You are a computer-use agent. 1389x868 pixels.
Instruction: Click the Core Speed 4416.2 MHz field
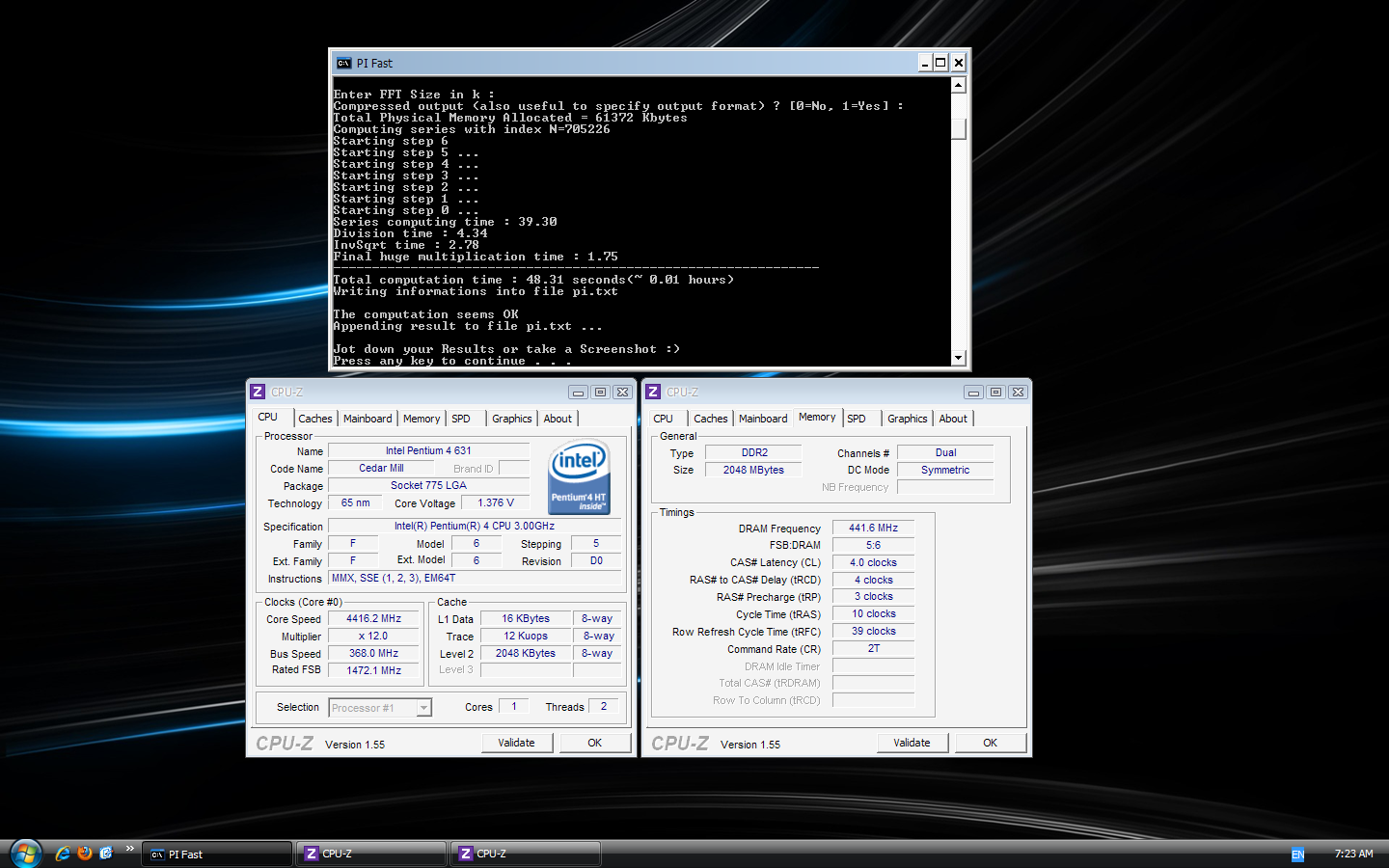[374, 619]
